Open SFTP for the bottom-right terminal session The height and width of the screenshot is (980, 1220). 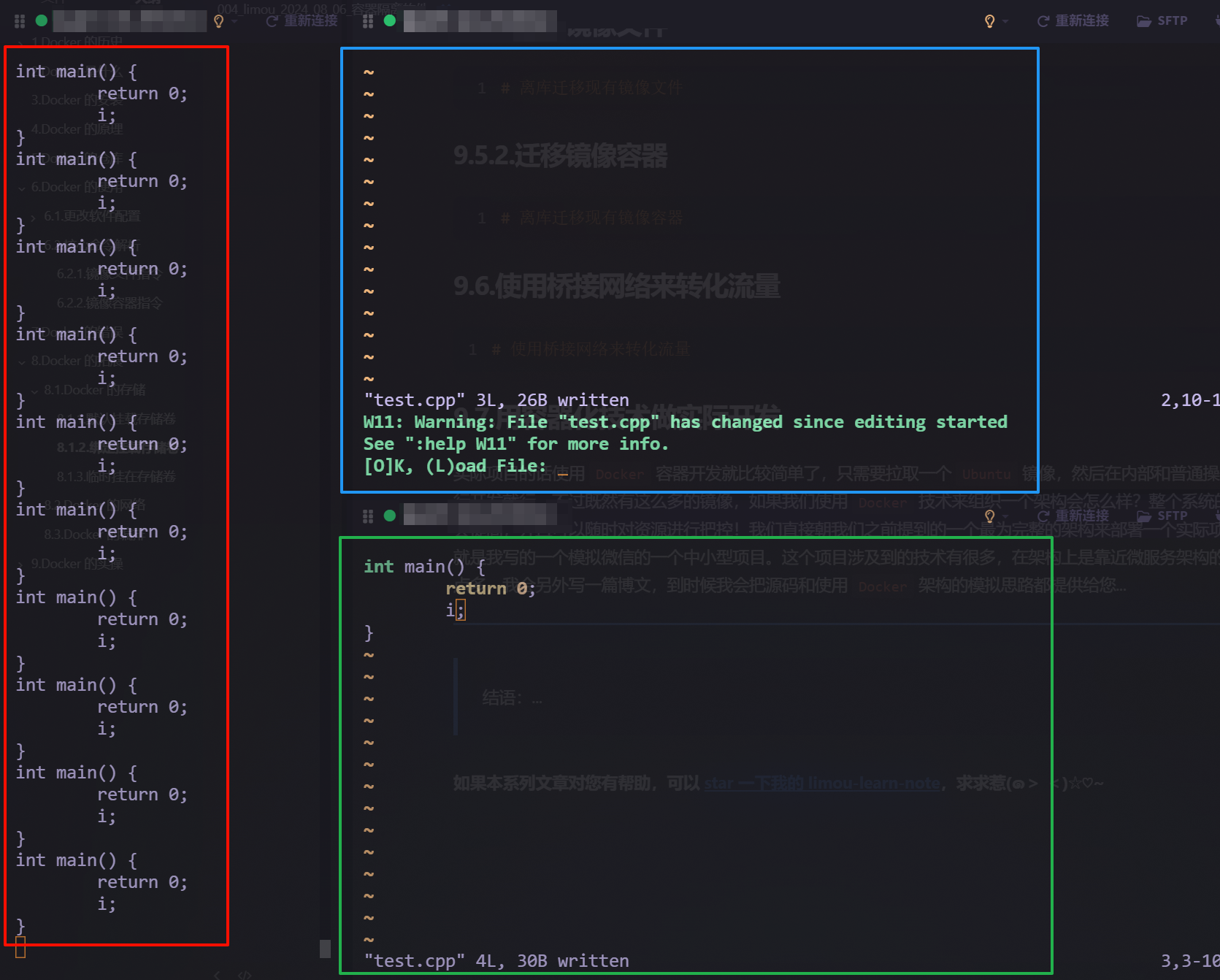coord(1162,516)
